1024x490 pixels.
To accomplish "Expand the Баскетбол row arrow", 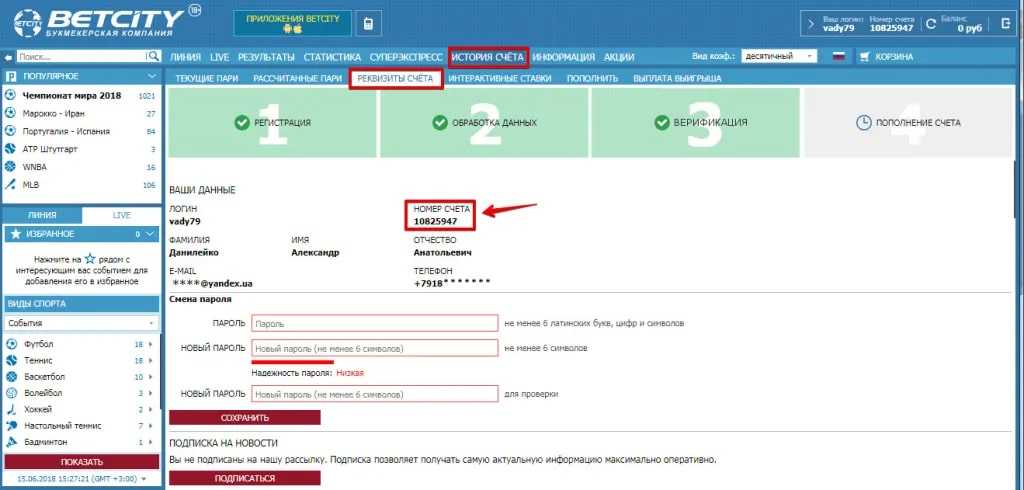I will pyautogui.click(x=151, y=376).
